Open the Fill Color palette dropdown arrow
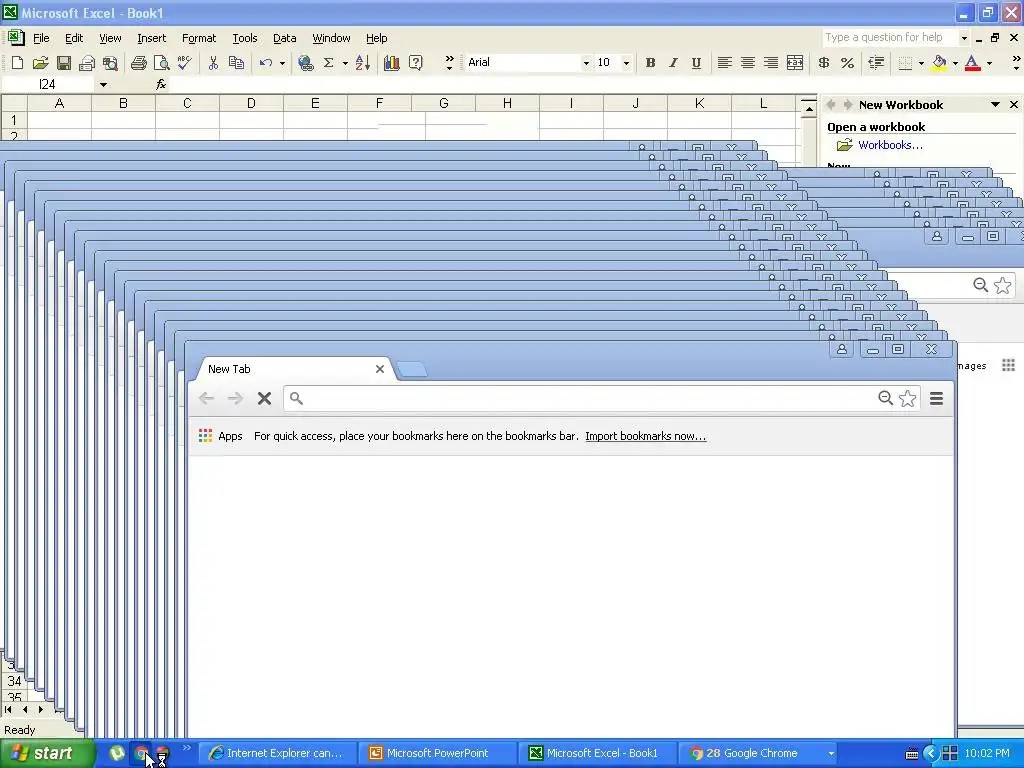The image size is (1024, 768). [955, 63]
